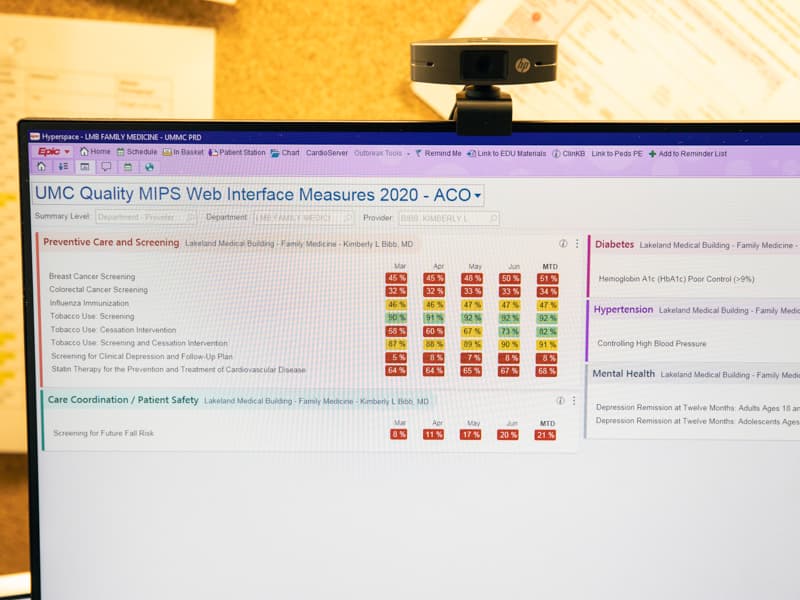
Task: Select Depression Remission Adults measure
Action: [697, 408]
